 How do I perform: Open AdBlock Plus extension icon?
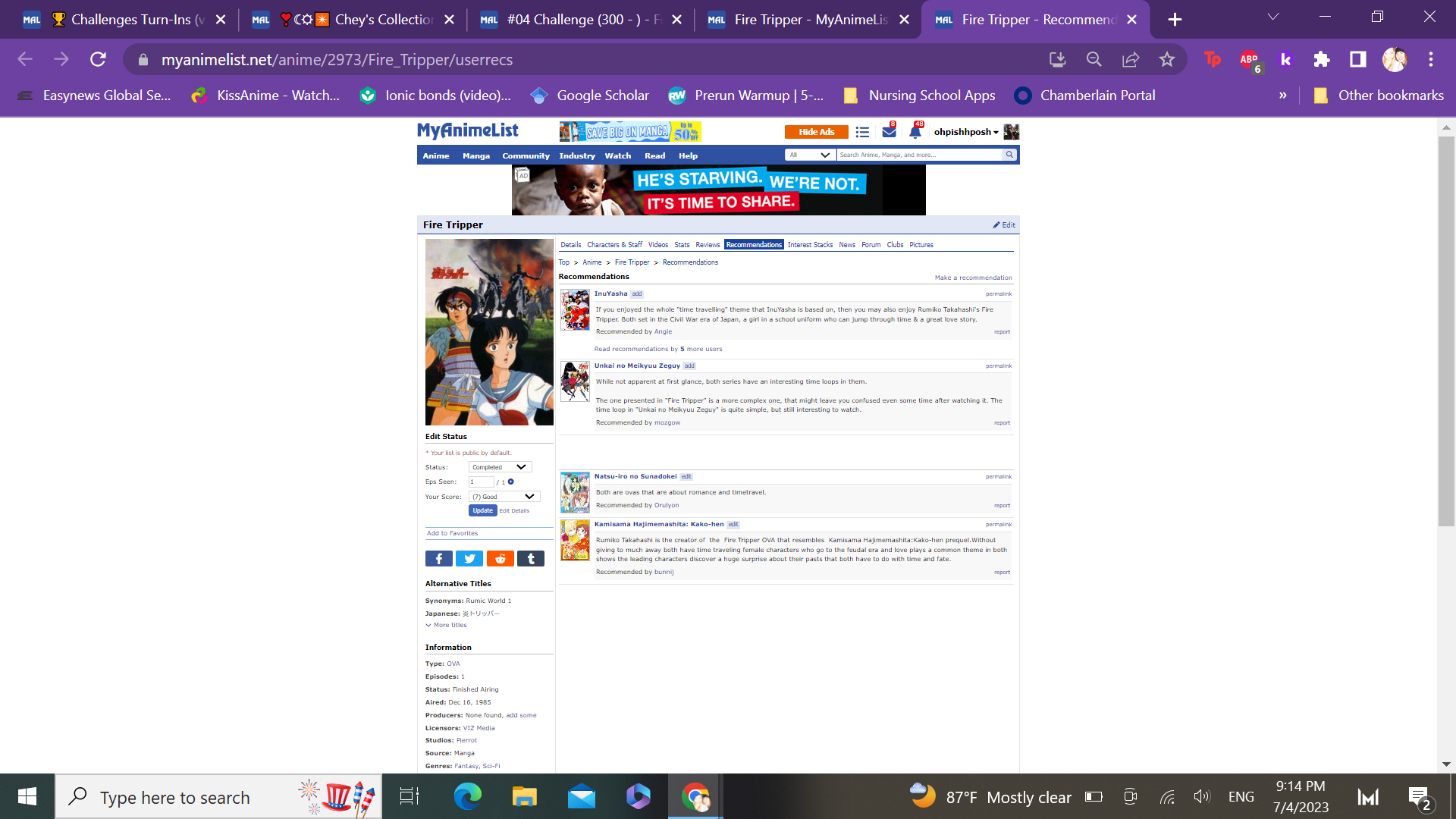coord(1249,59)
